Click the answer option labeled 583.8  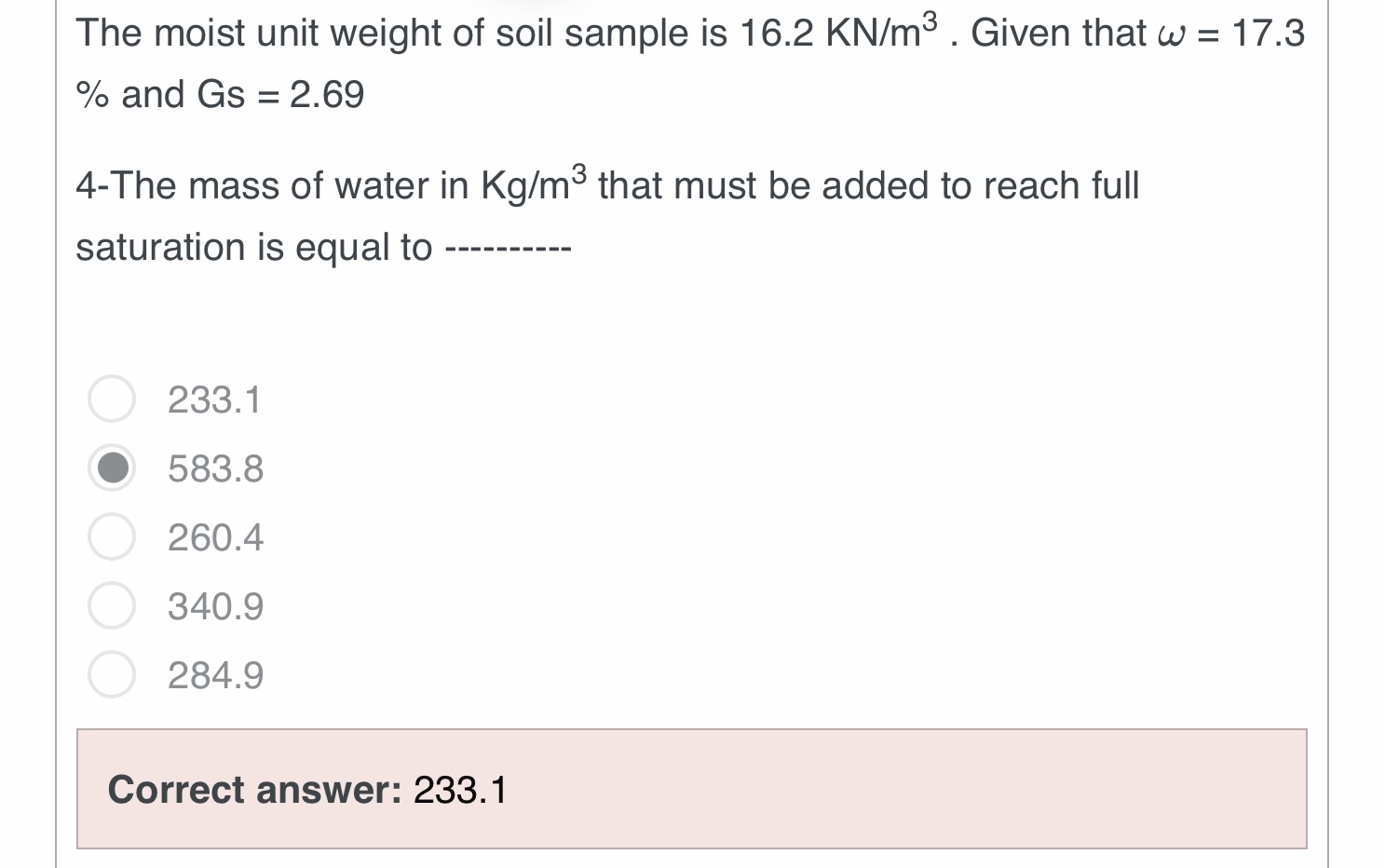tap(215, 468)
